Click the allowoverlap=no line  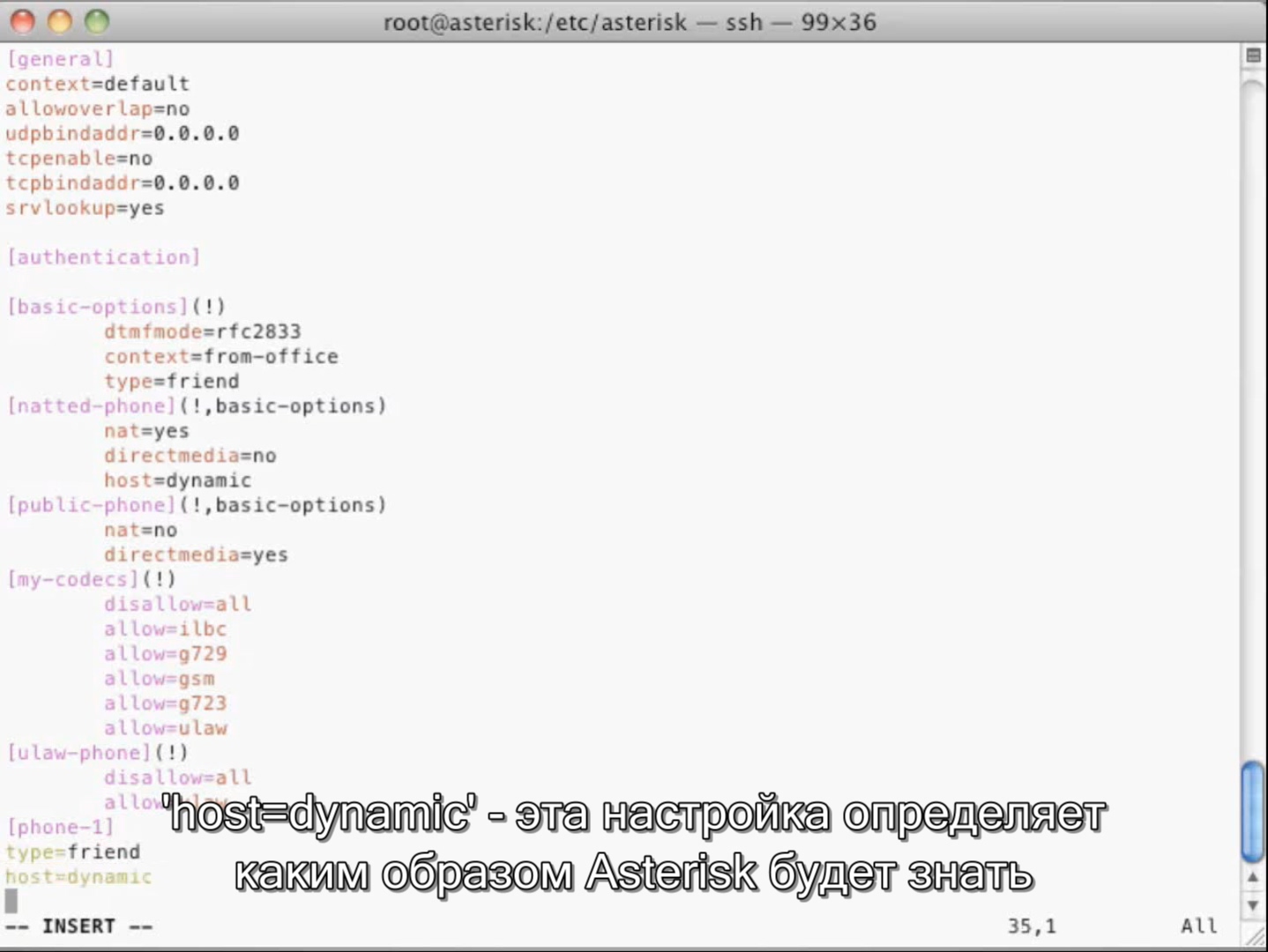[x=97, y=108]
